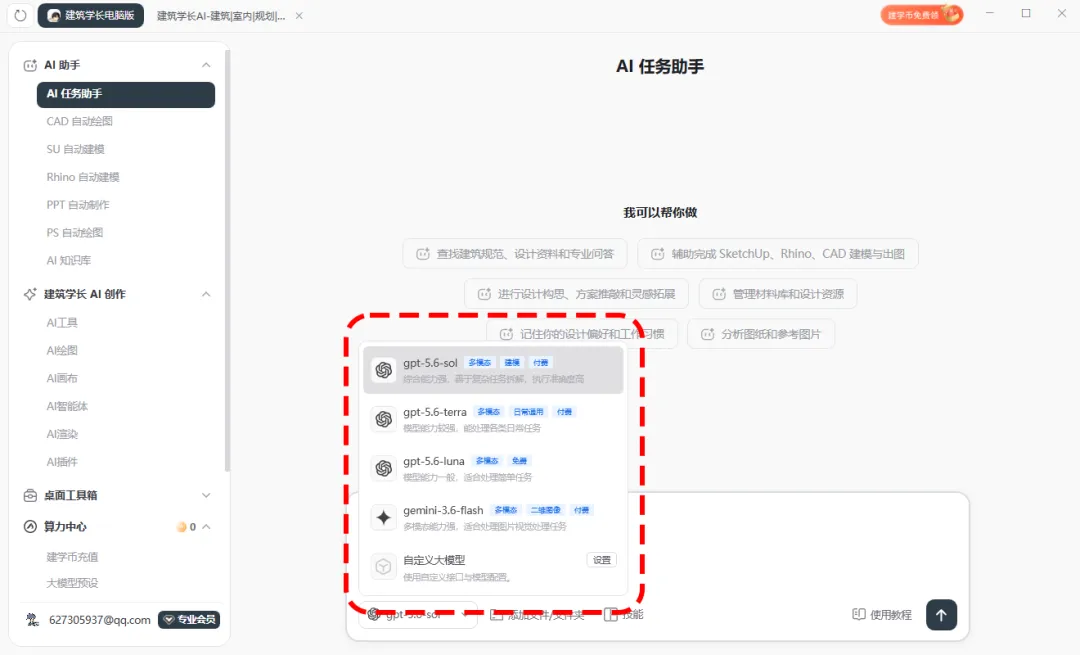Click the 建学币免费领 promo button

pyautogui.click(x=922, y=14)
